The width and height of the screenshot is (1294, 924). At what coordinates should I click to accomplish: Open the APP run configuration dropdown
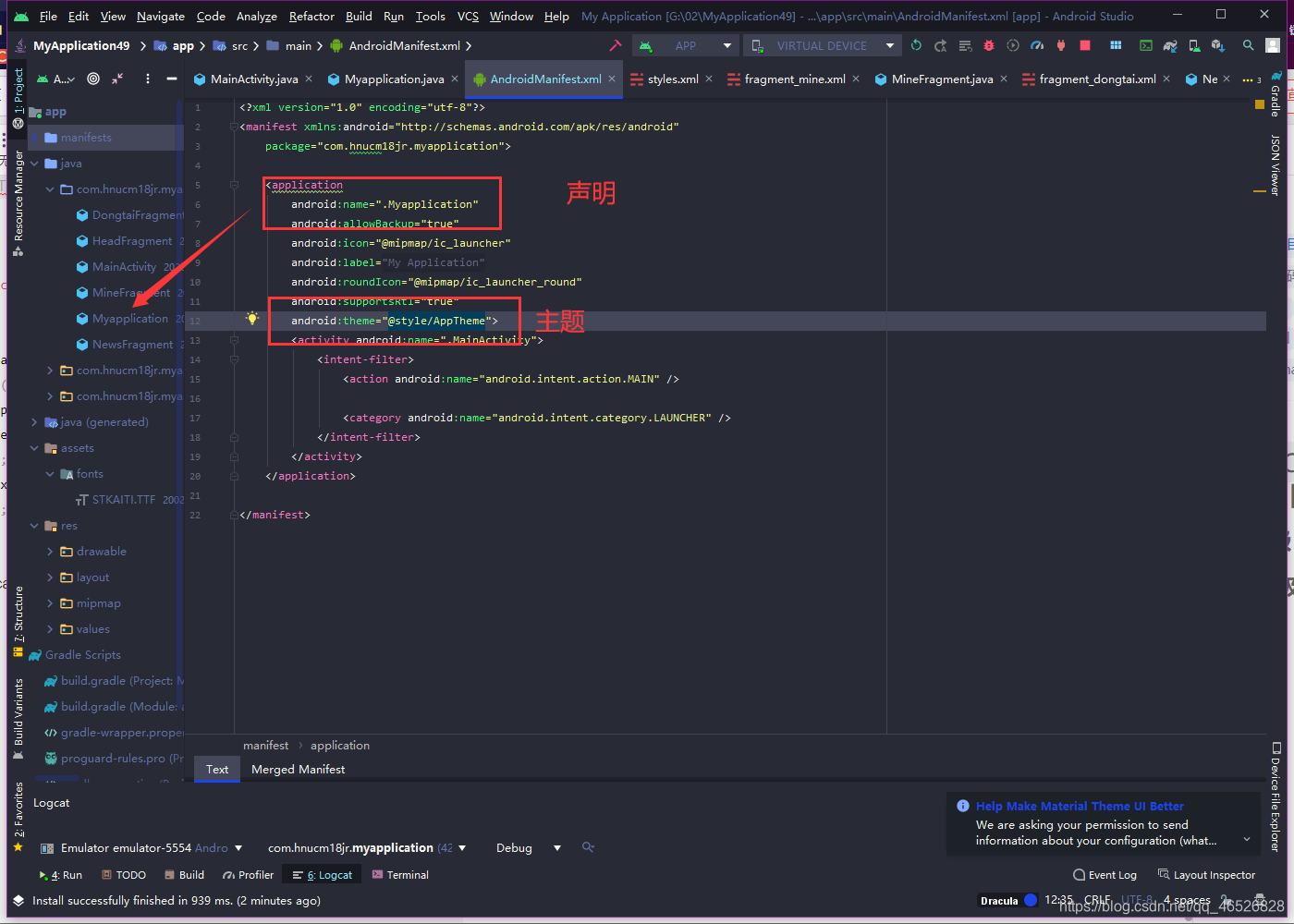coord(685,45)
